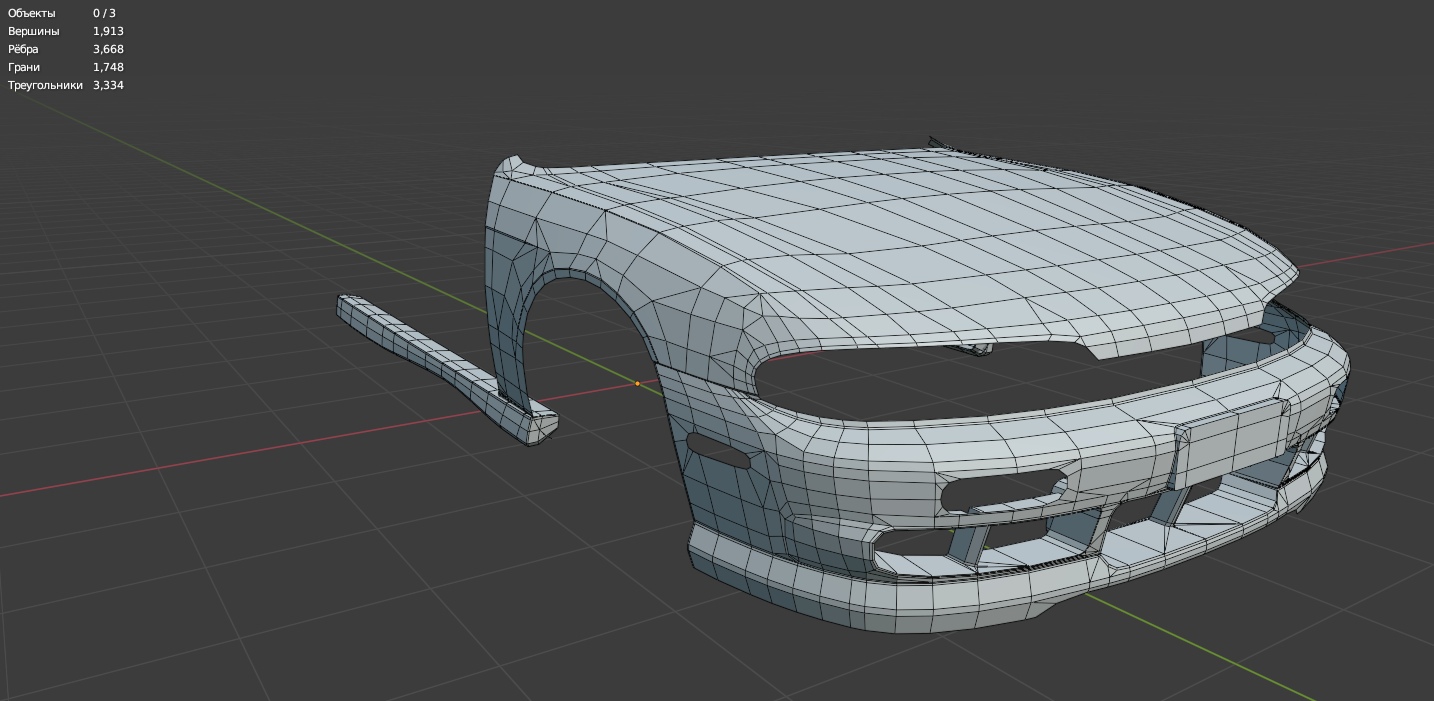Click the '0 / 3' objects count value
This screenshot has width=1434, height=701.
[x=104, y=13]
